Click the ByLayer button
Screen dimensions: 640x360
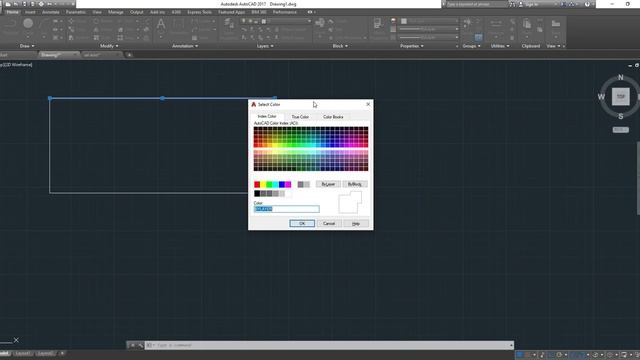tap(328, 184)
